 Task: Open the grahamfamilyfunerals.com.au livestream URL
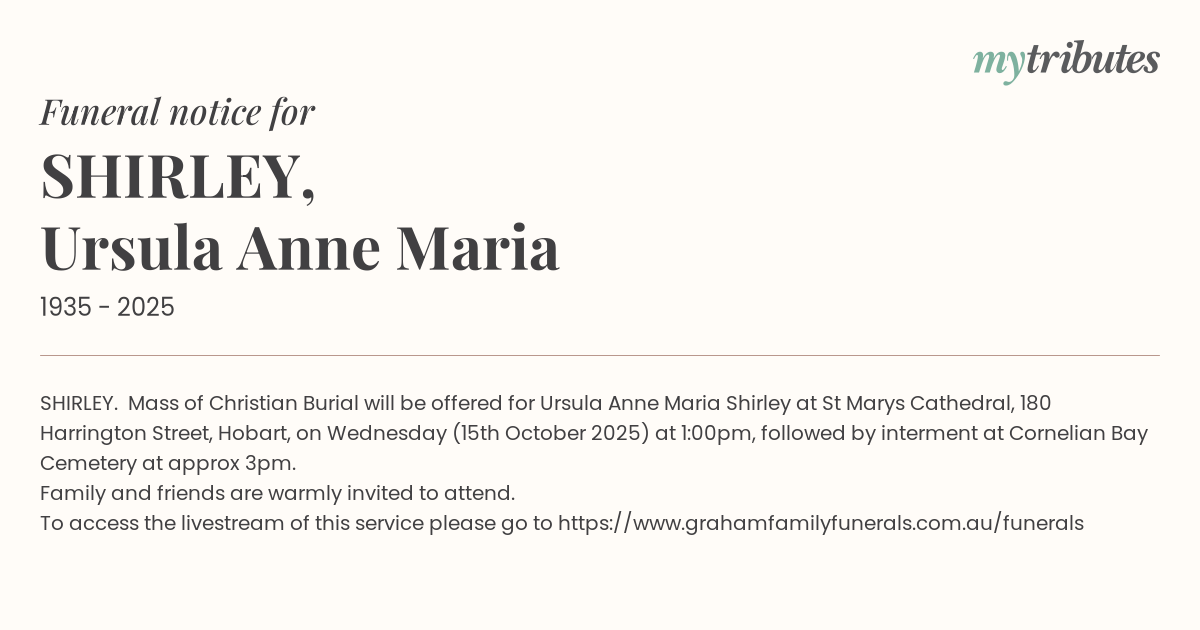pos(820,523)
